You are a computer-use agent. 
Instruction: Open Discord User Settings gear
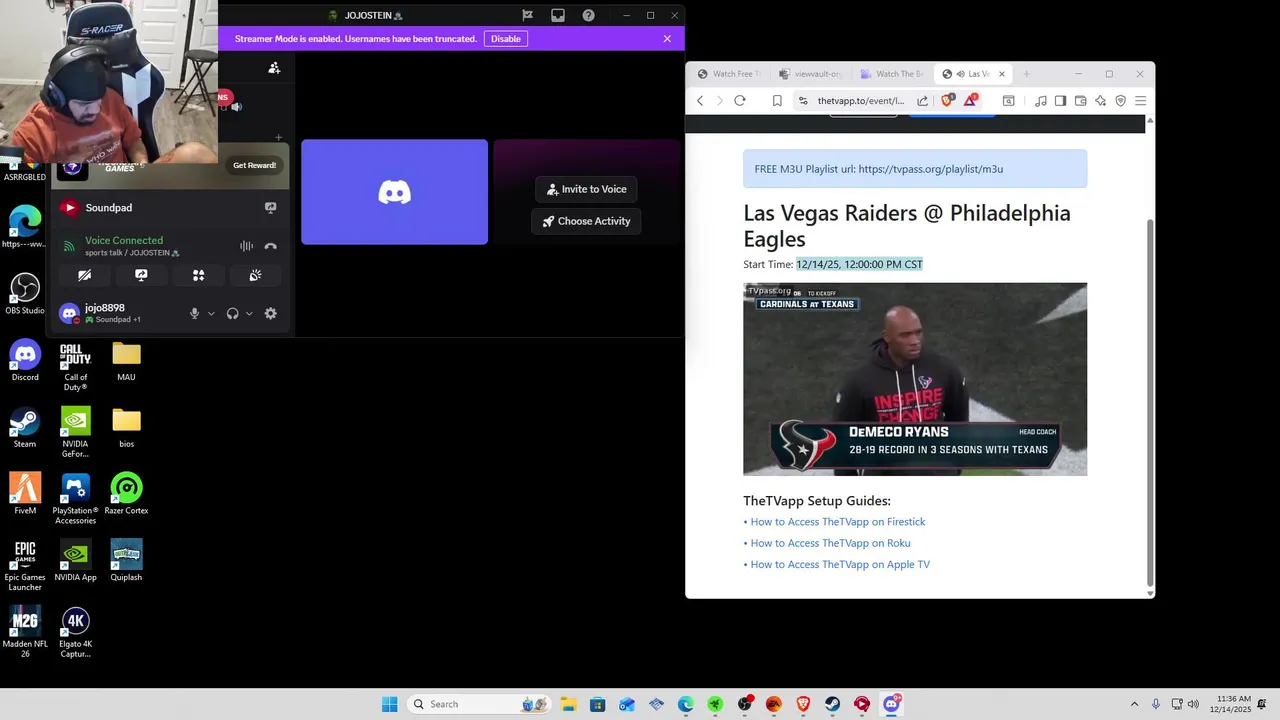[270, 313]
